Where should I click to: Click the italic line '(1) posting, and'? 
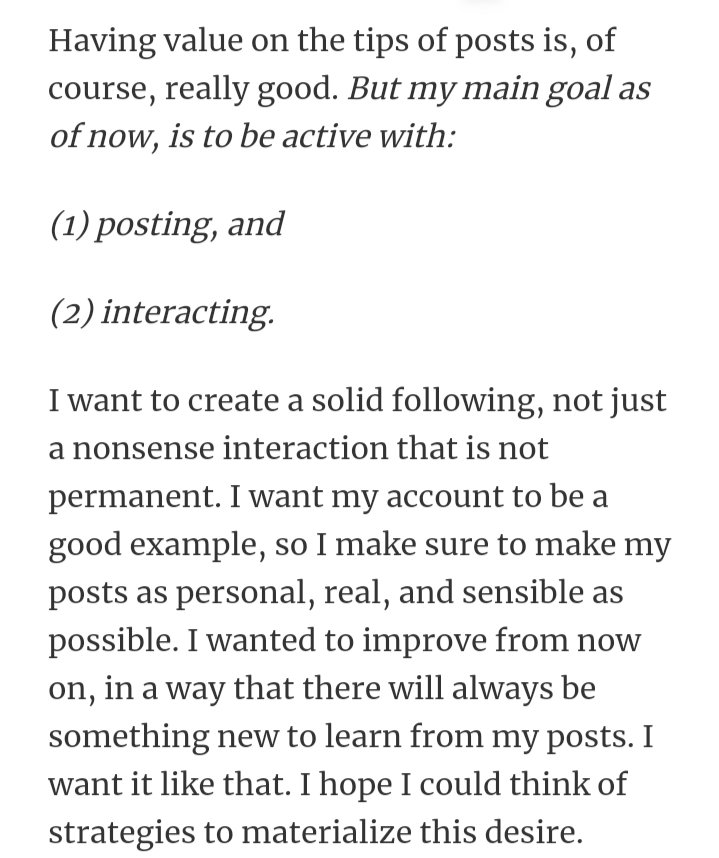point(167,224)
